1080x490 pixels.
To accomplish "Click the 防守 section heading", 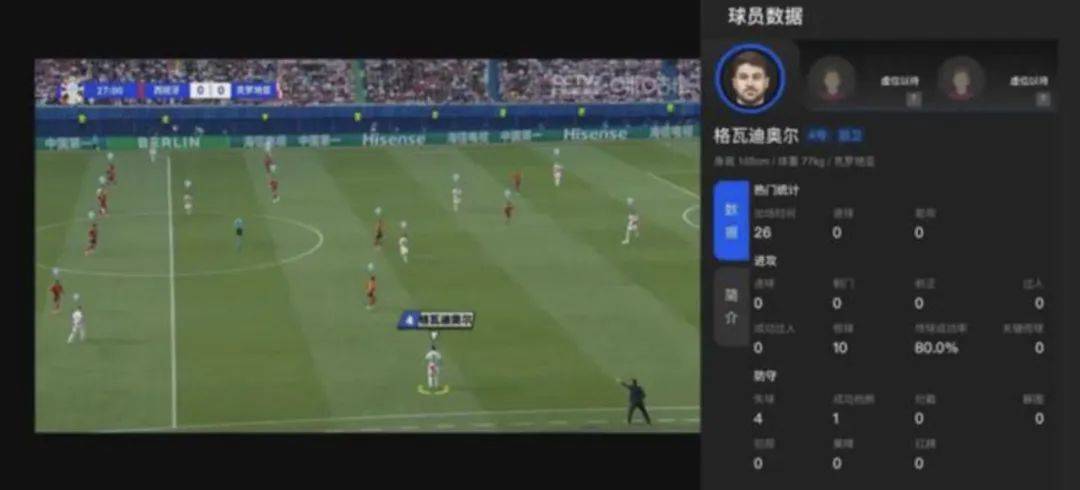I will coord(766,376).
